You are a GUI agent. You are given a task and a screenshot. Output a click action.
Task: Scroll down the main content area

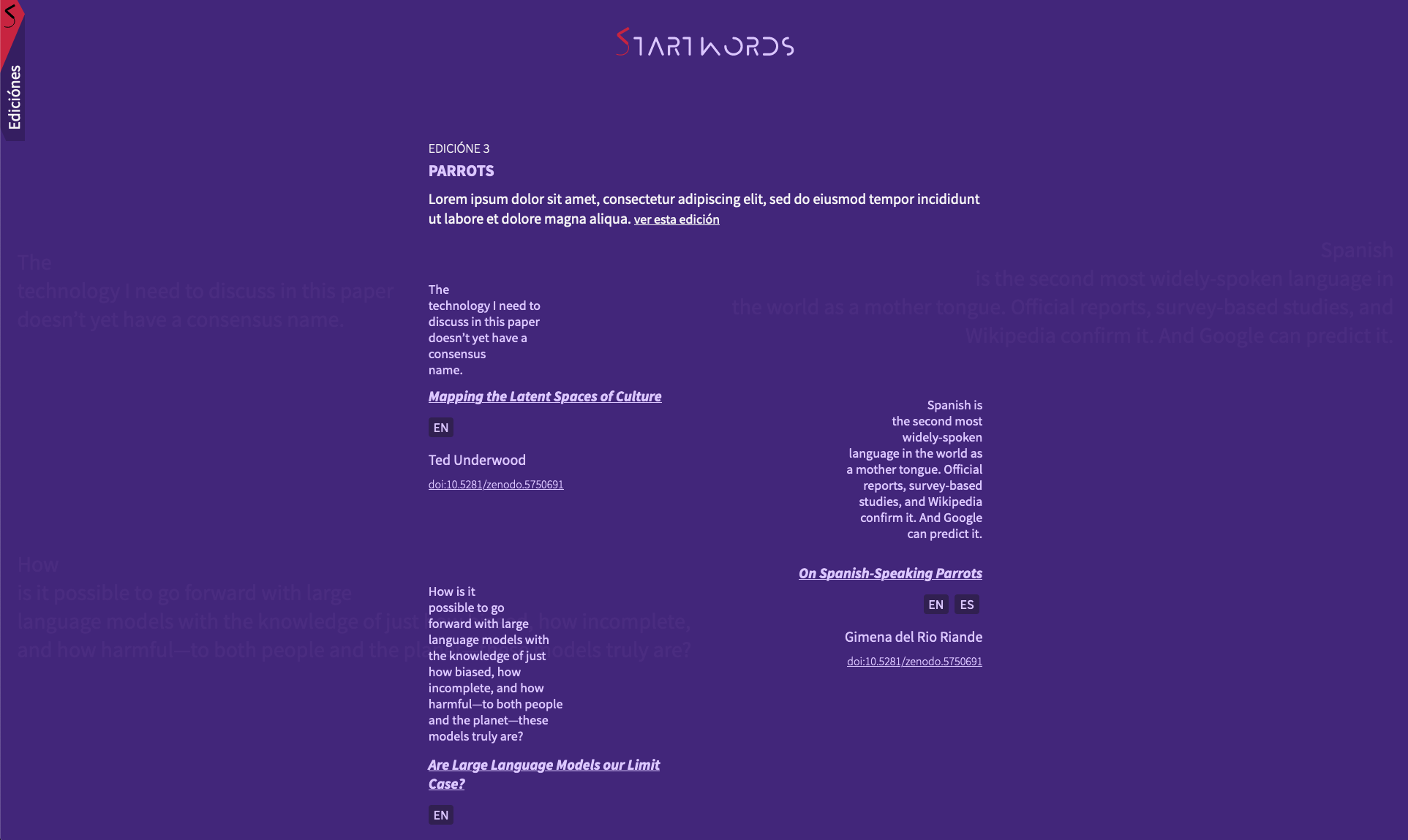pyautogui.click(x=704, y=500)
